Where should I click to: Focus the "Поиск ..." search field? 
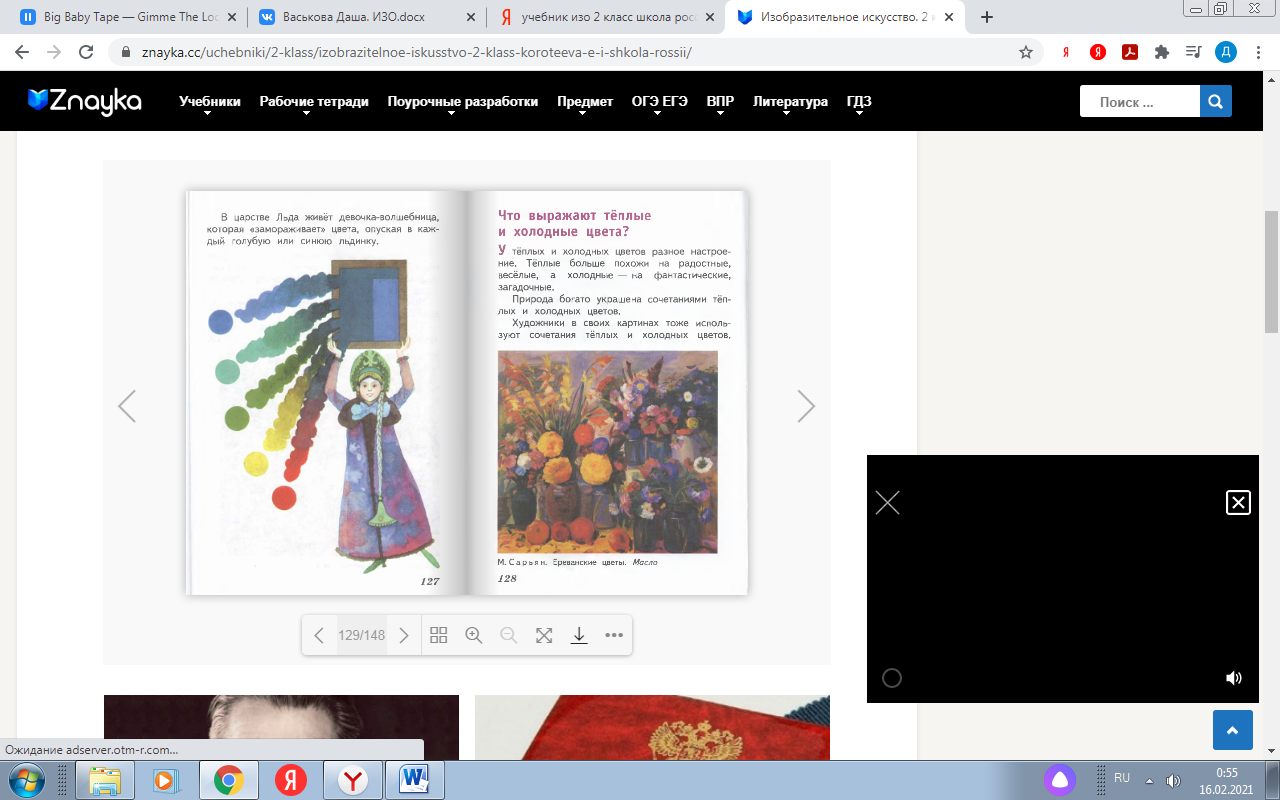pyautogui.click(x=1140, y=101)
